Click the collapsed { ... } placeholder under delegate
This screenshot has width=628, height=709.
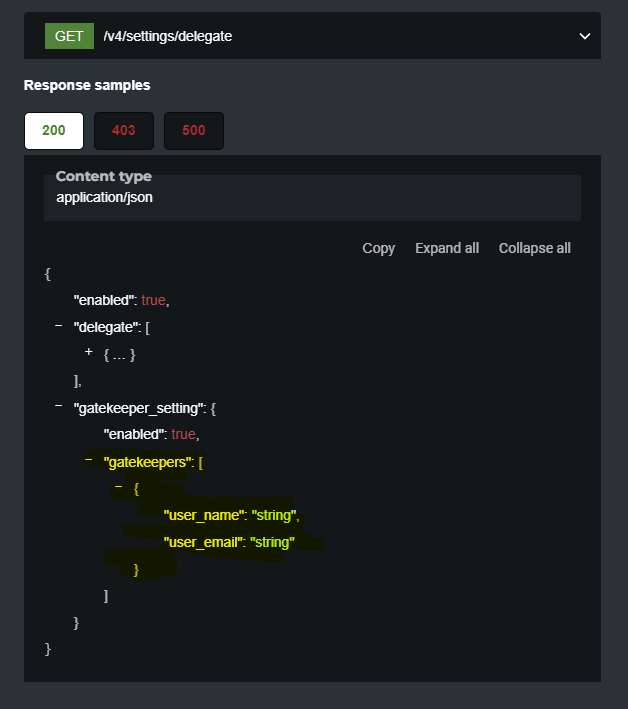(x=119, y=354)
